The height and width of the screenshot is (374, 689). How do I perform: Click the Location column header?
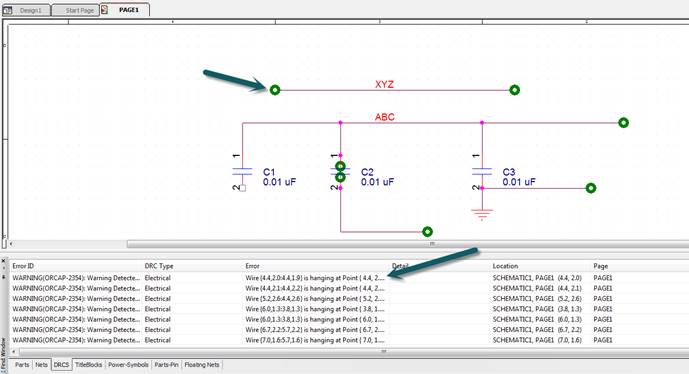click(x=505, y=266)
